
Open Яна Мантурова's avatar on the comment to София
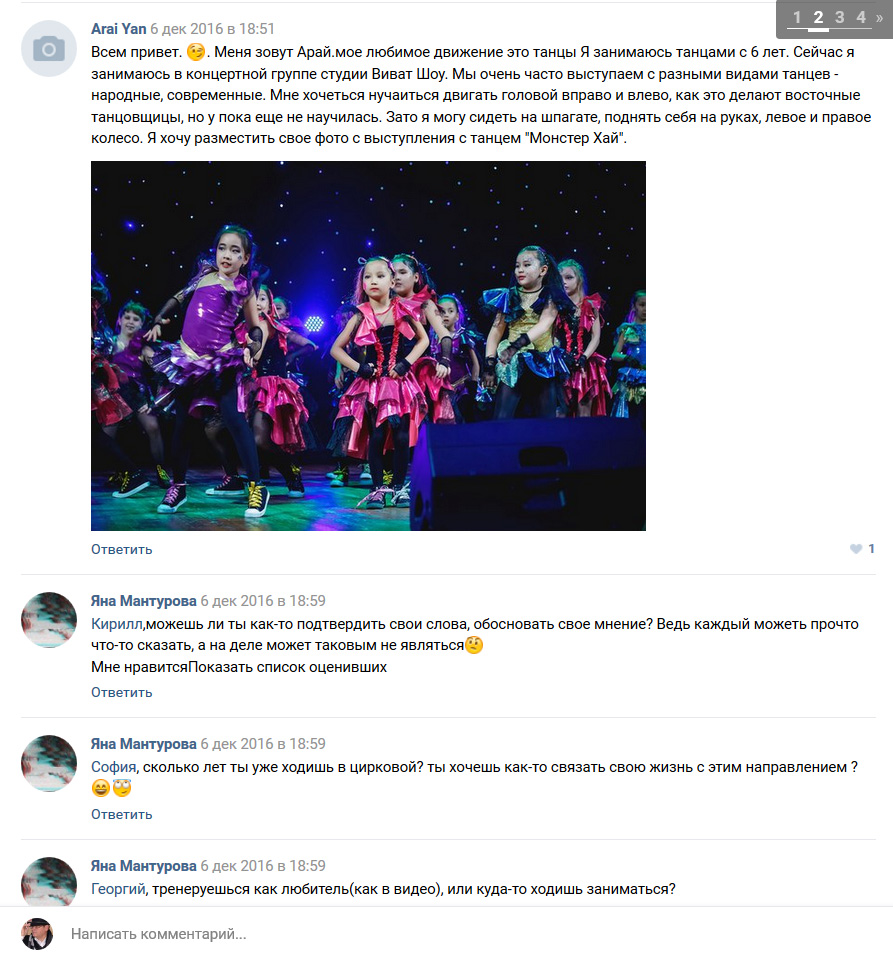49,763
